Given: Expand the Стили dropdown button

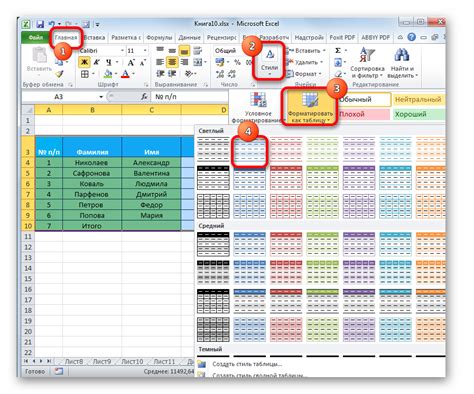Looking at the screenshot, I should pyautogui.click(x=269, y=62).
